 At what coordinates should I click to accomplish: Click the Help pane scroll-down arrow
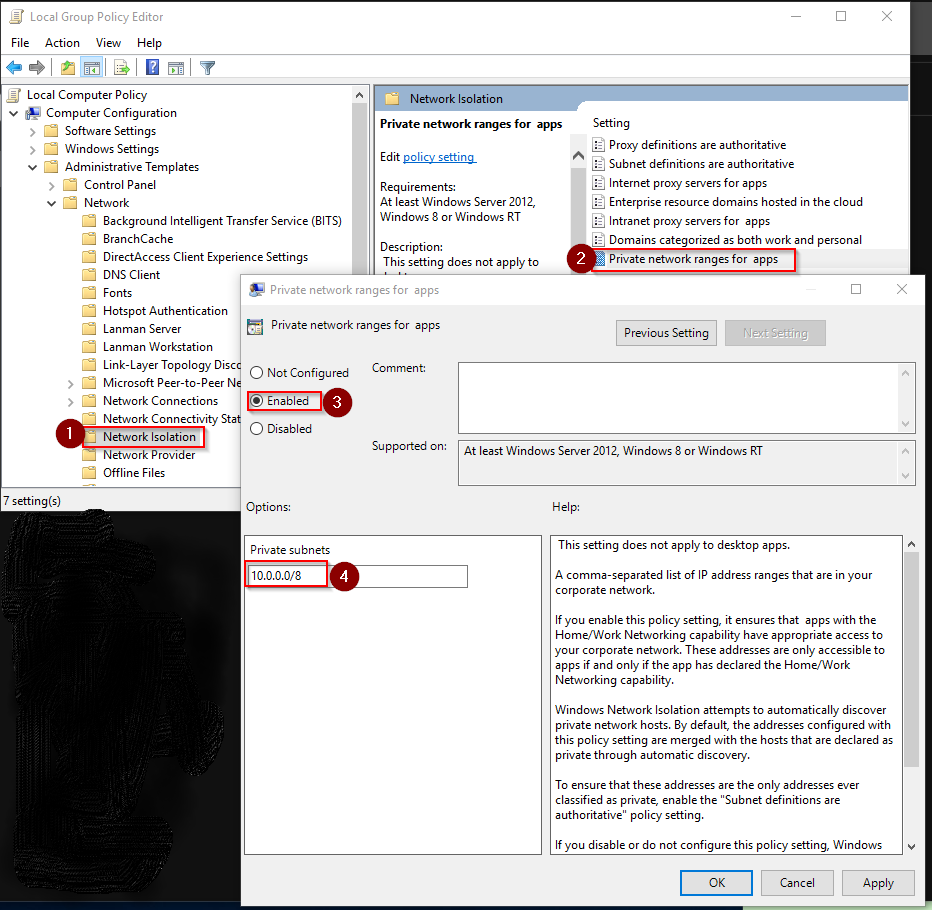911,846
